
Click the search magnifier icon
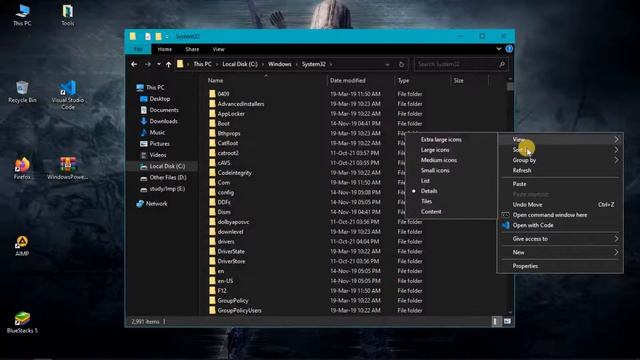tap(502, 64)
